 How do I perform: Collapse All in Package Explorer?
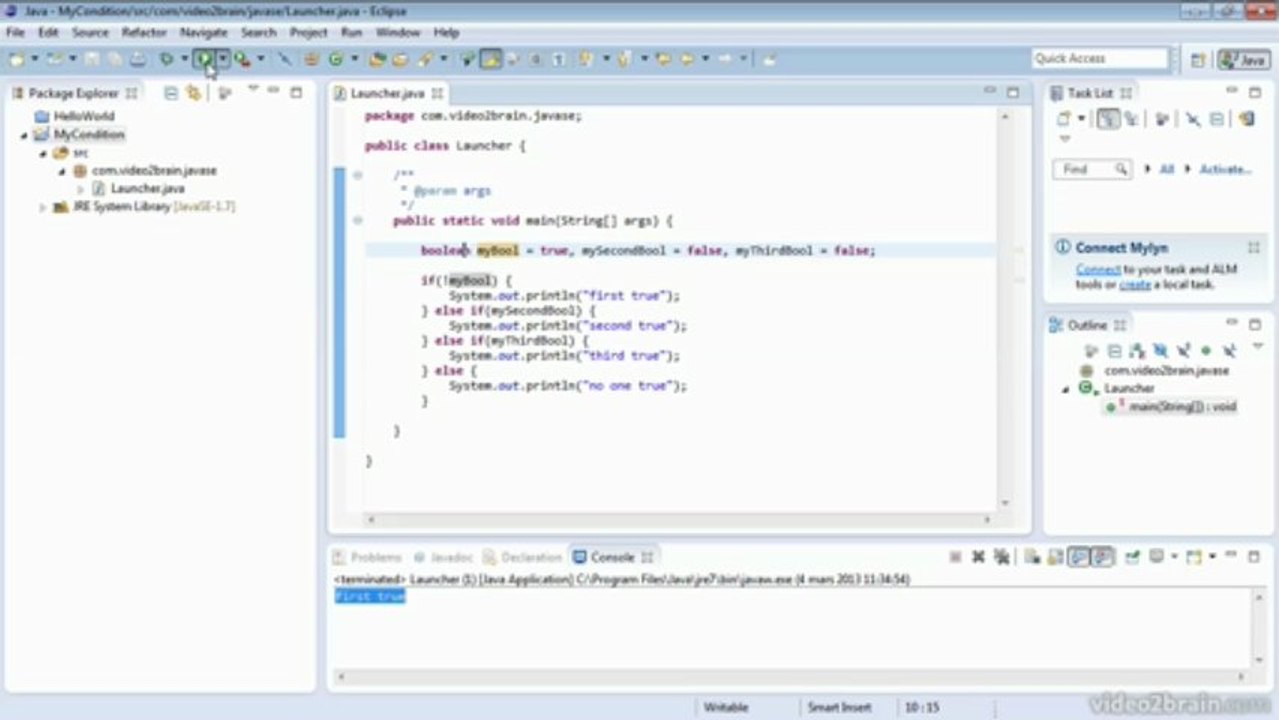(171, 93)
